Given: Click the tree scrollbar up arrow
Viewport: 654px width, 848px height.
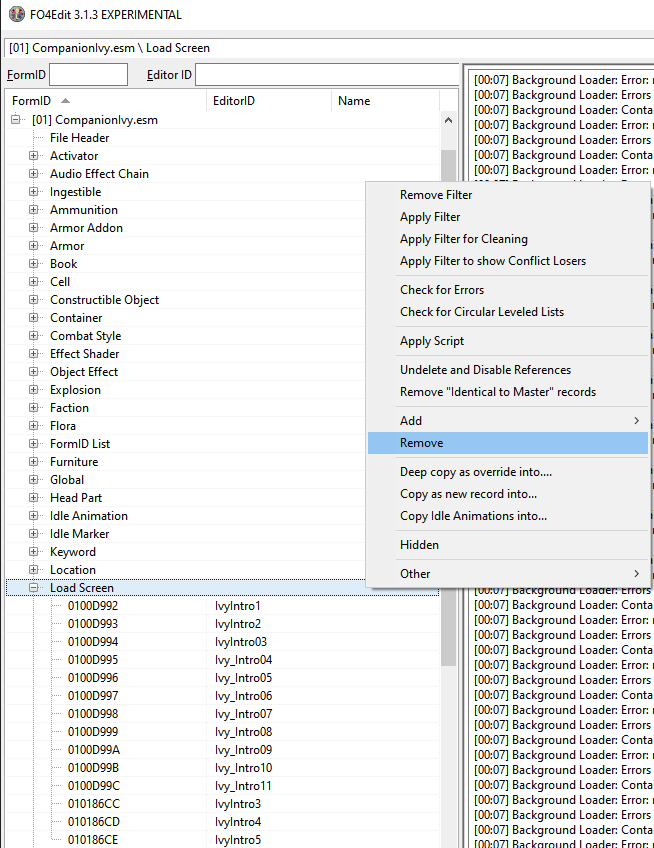Looking at the screenshot, I should point(448,120).
